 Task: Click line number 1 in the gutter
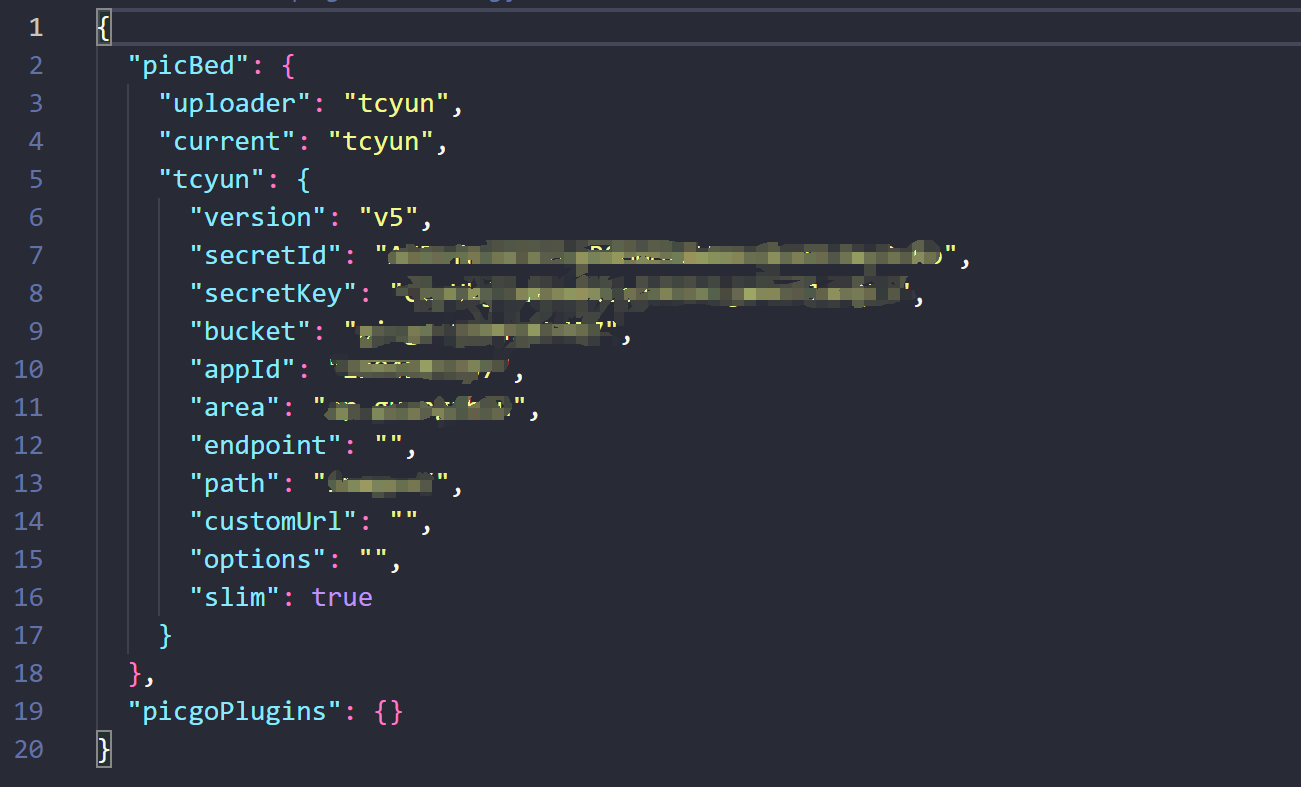36,27
